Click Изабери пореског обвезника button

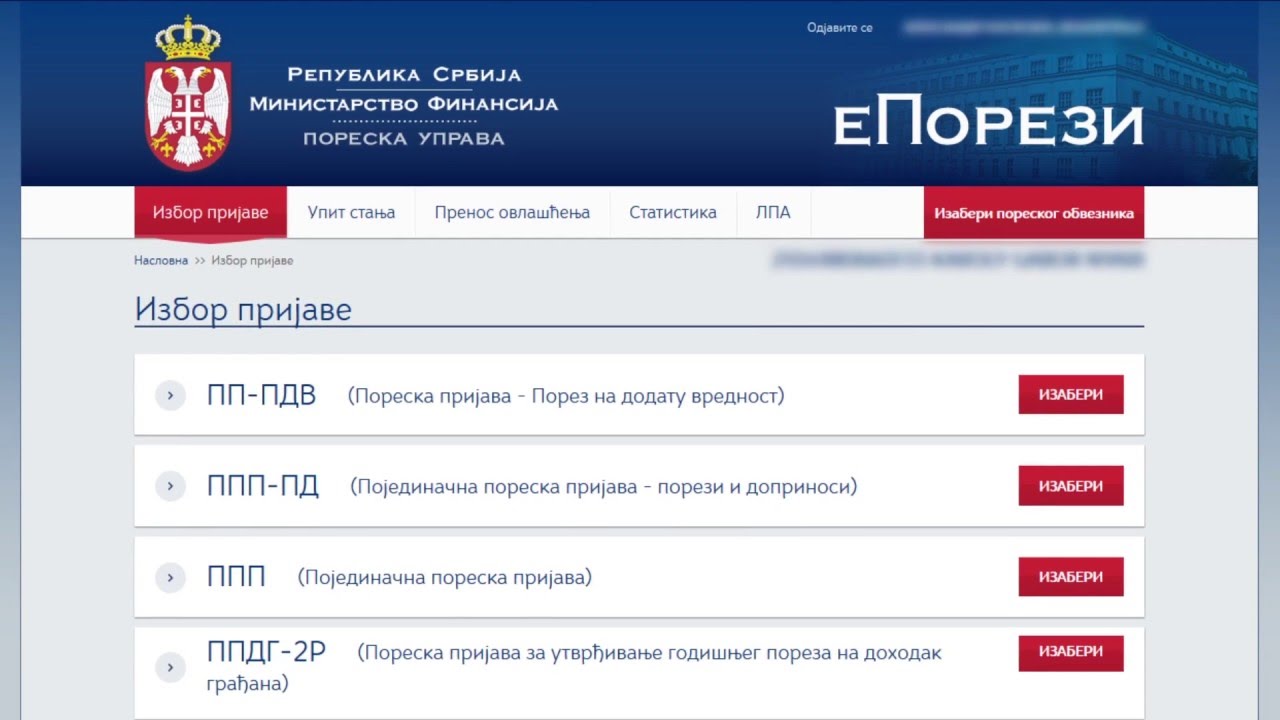pyautogui.click(x=1034, y=212)
